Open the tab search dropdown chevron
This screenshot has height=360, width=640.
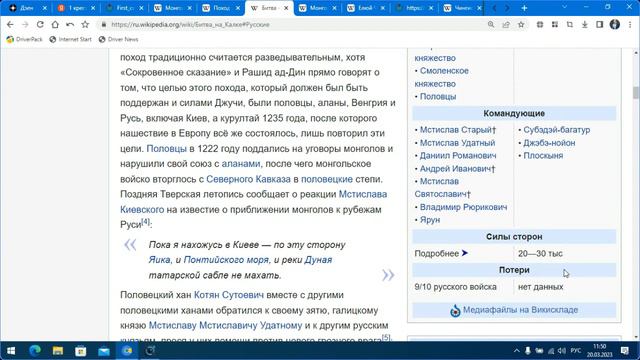564,7
